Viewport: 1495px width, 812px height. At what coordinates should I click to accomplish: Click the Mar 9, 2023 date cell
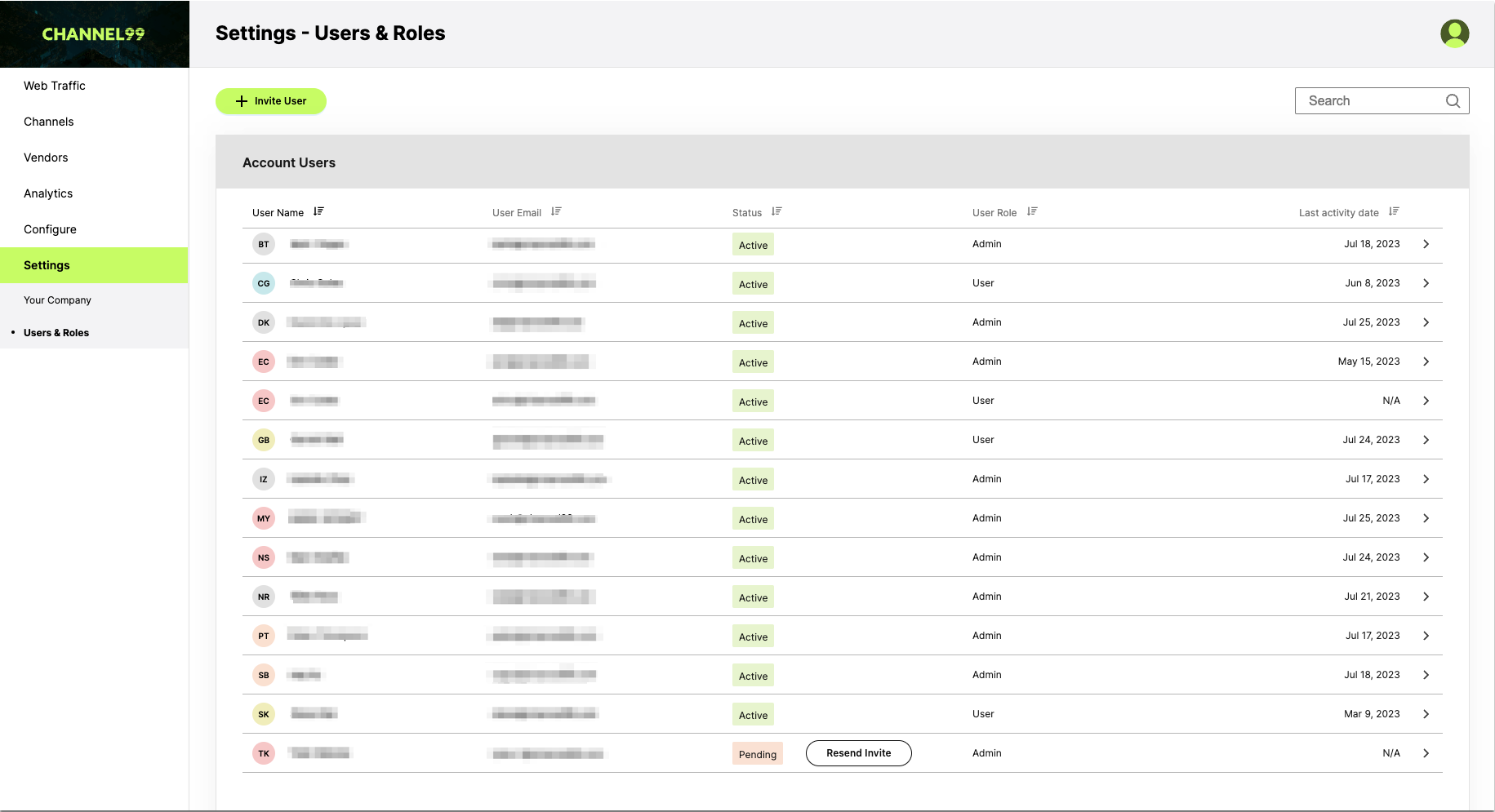click(x=1372, y=714)
